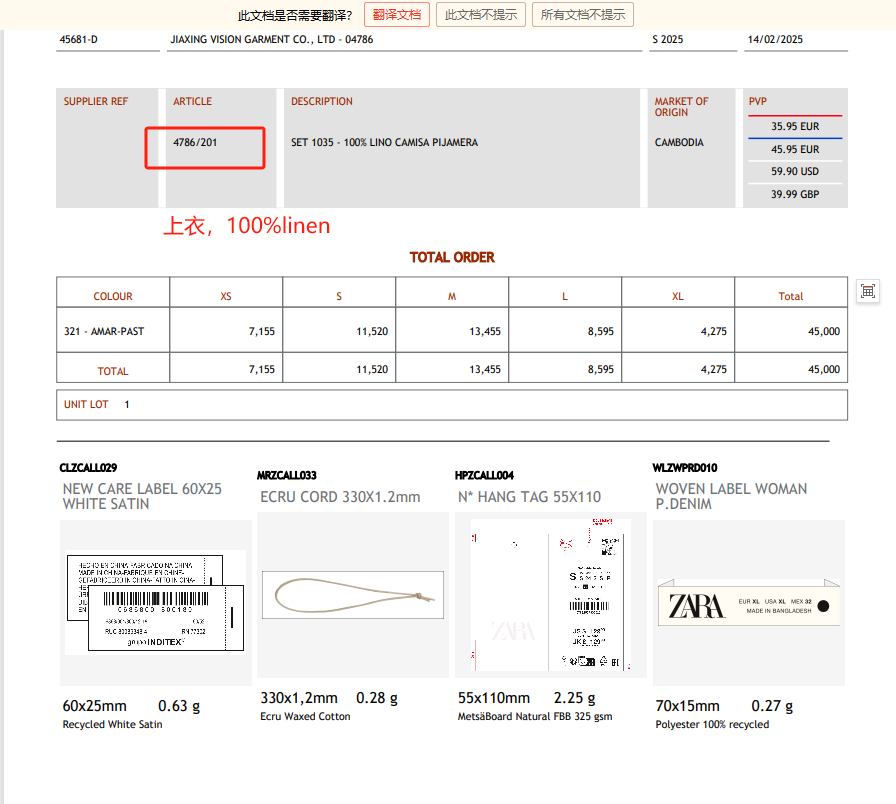Click the new care label barcode image
Image resolution: width=896 pixels, height=804 pixels.
click(155, 601)
